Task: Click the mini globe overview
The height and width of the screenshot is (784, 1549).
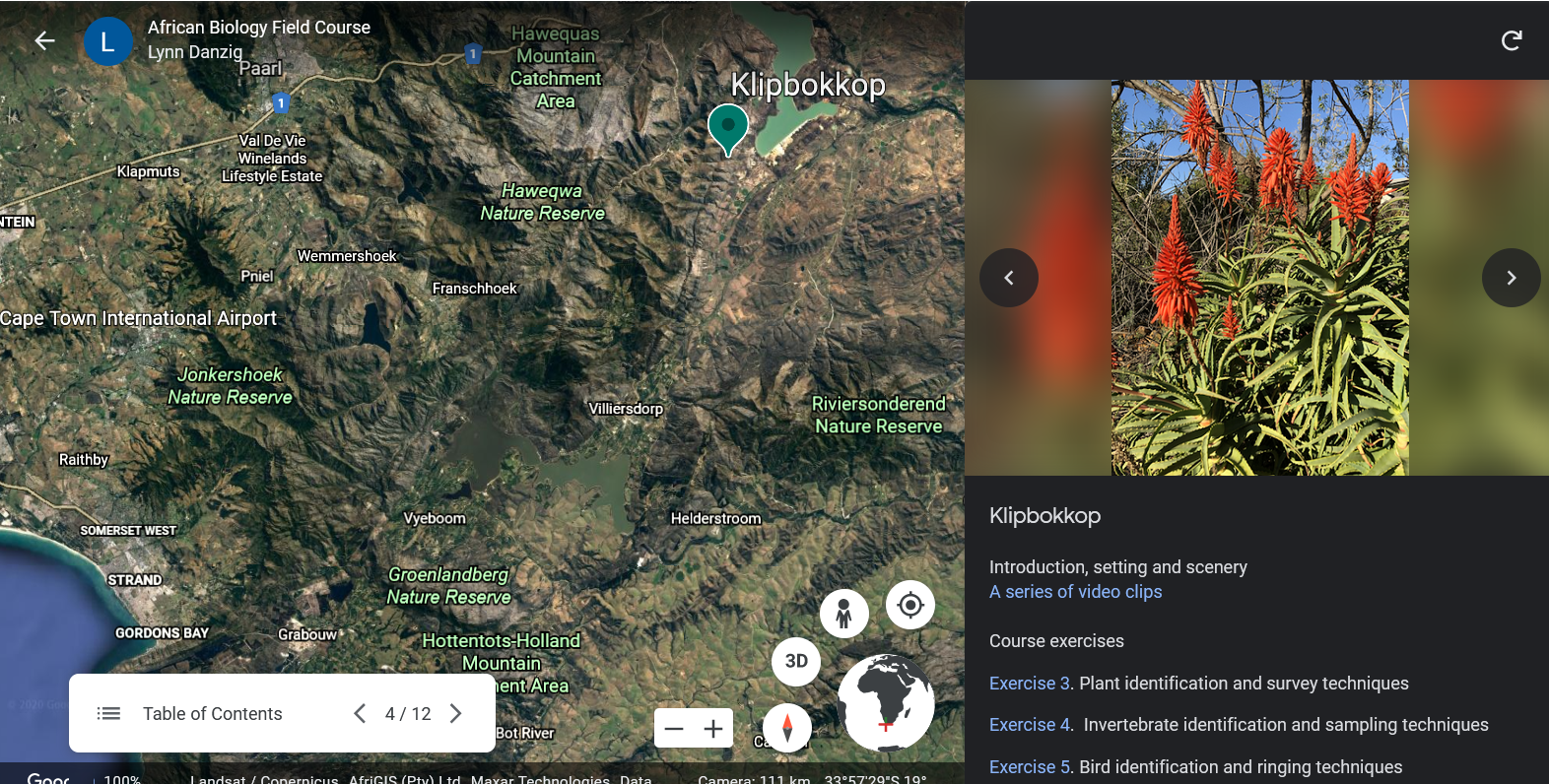Action: click(x=885, y=702)
